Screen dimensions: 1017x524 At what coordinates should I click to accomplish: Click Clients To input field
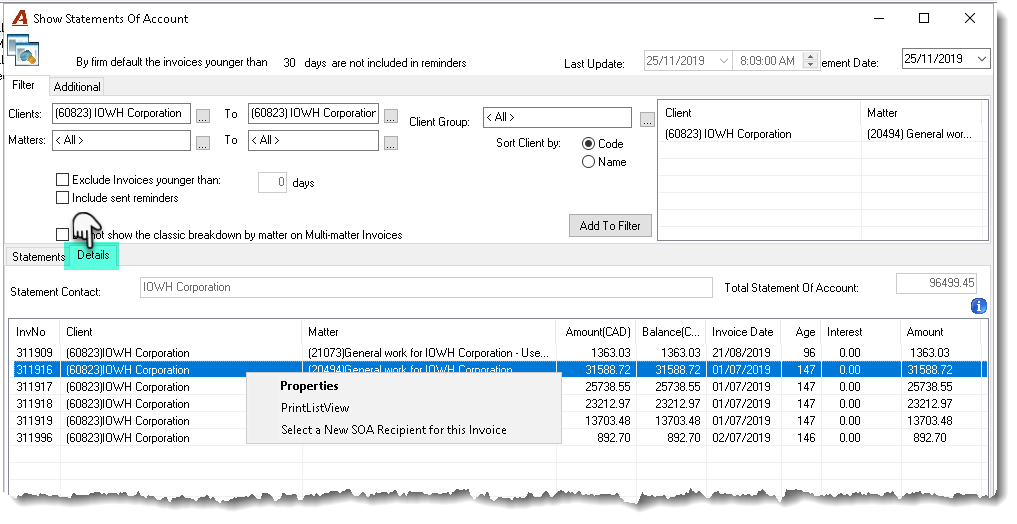point(313,113)
